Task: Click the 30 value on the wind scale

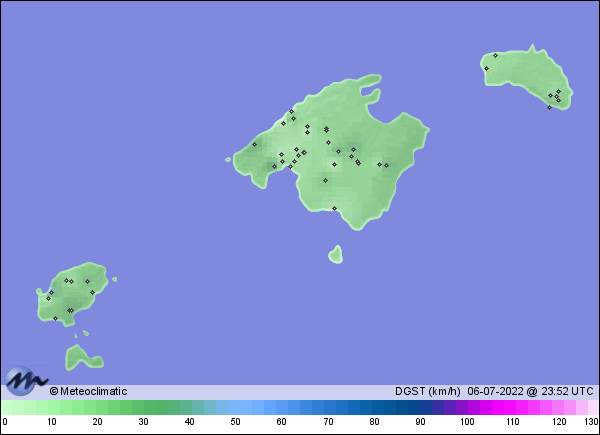Action: coord(143,422)
